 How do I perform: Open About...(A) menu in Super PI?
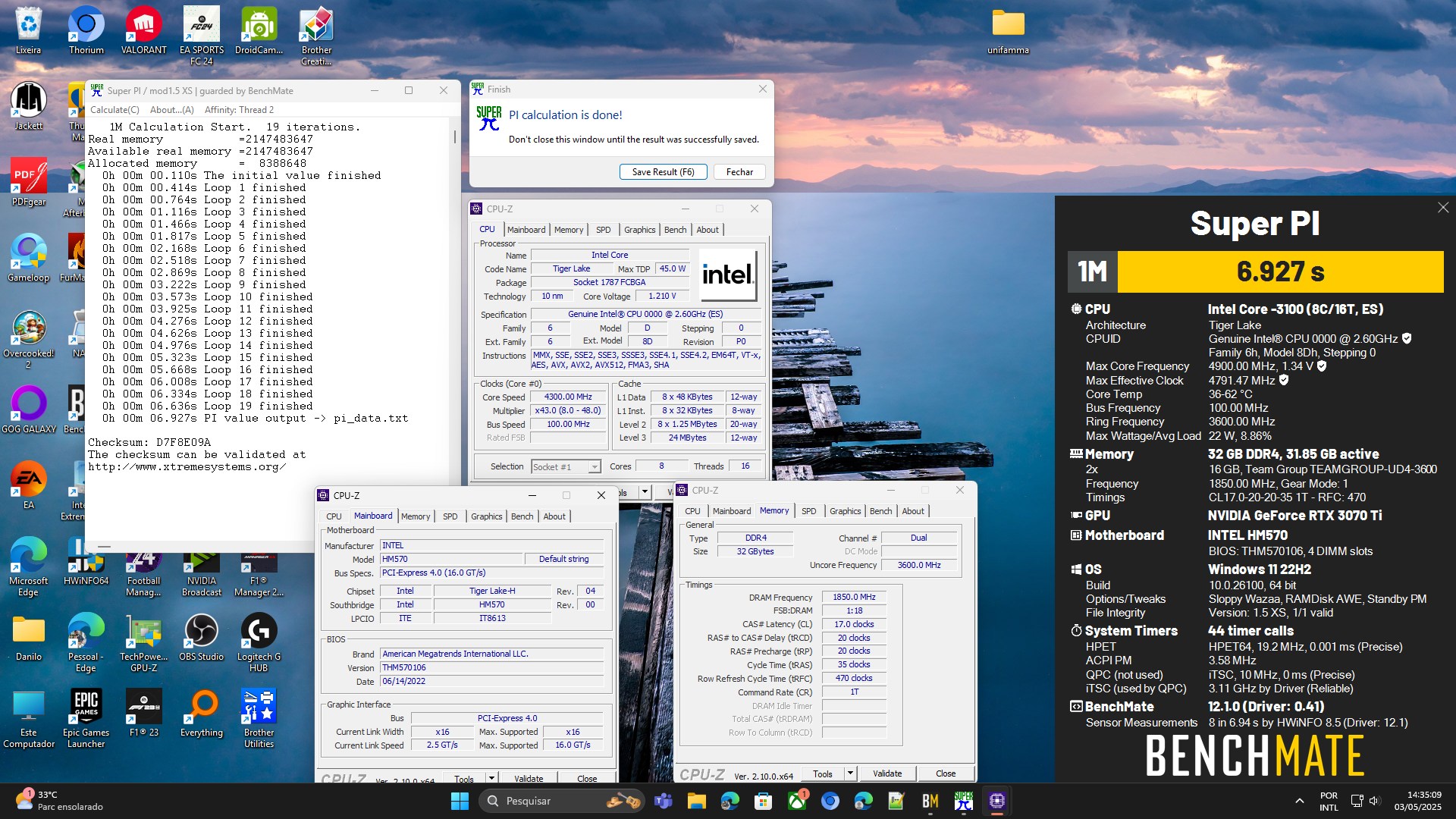[172, 109]
